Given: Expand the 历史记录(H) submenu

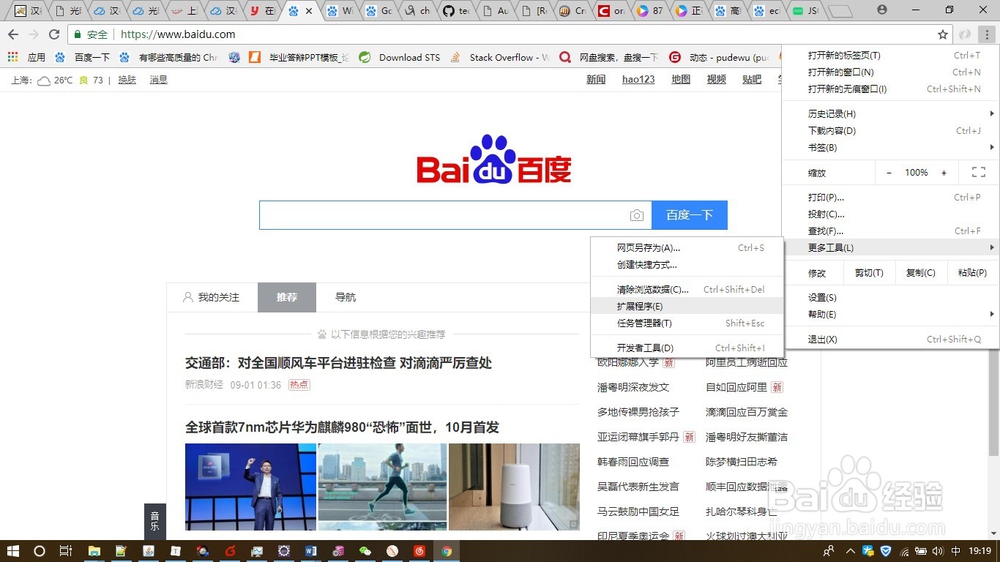Looking at the screenshot, I should click(891, 114).
